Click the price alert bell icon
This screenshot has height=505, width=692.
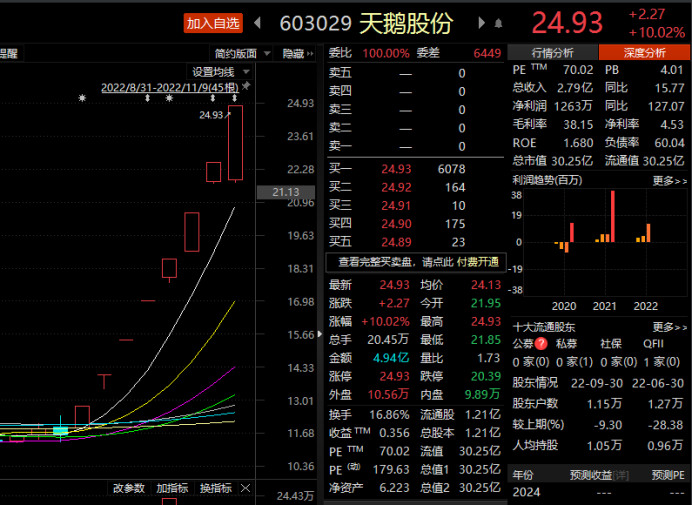pyautogui.click(x=498, y=23)
